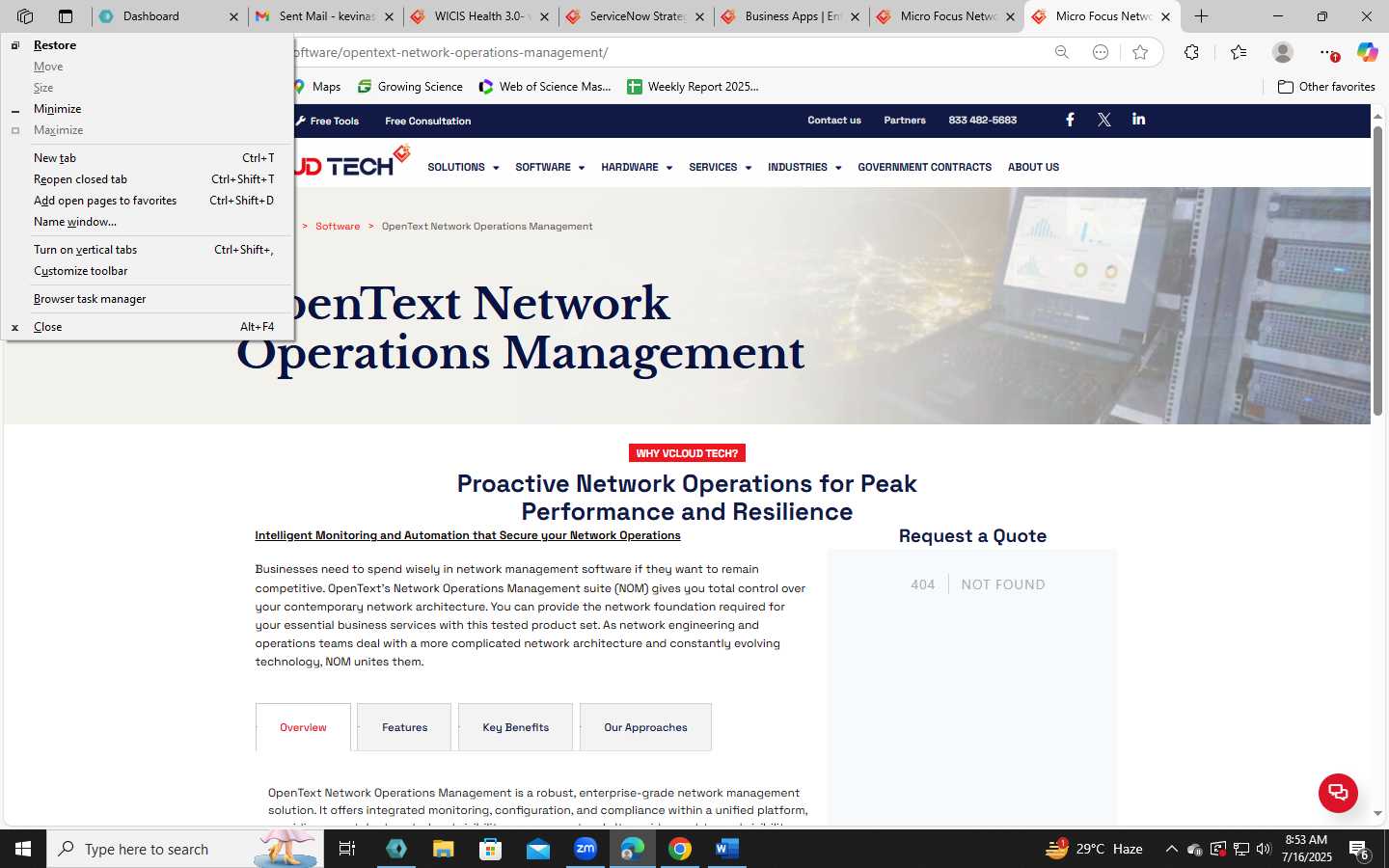This screenshot has width=1389, height=868.
Task: Open Task View on the taskbar
Action: coord(347,849)
